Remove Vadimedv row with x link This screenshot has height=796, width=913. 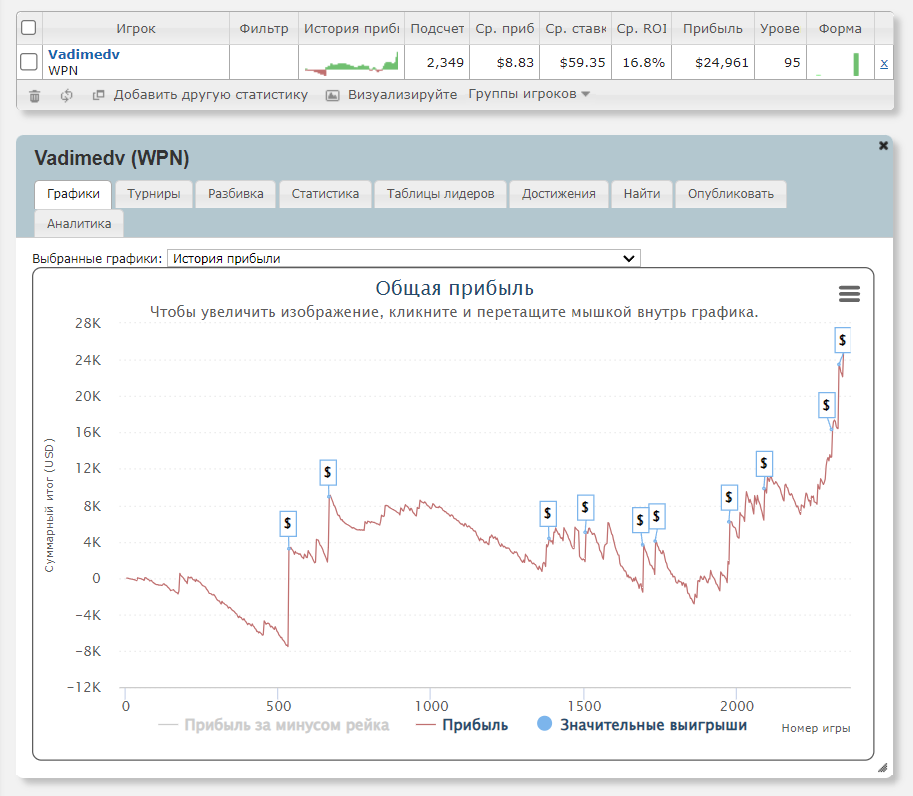(x=883, y=63)
